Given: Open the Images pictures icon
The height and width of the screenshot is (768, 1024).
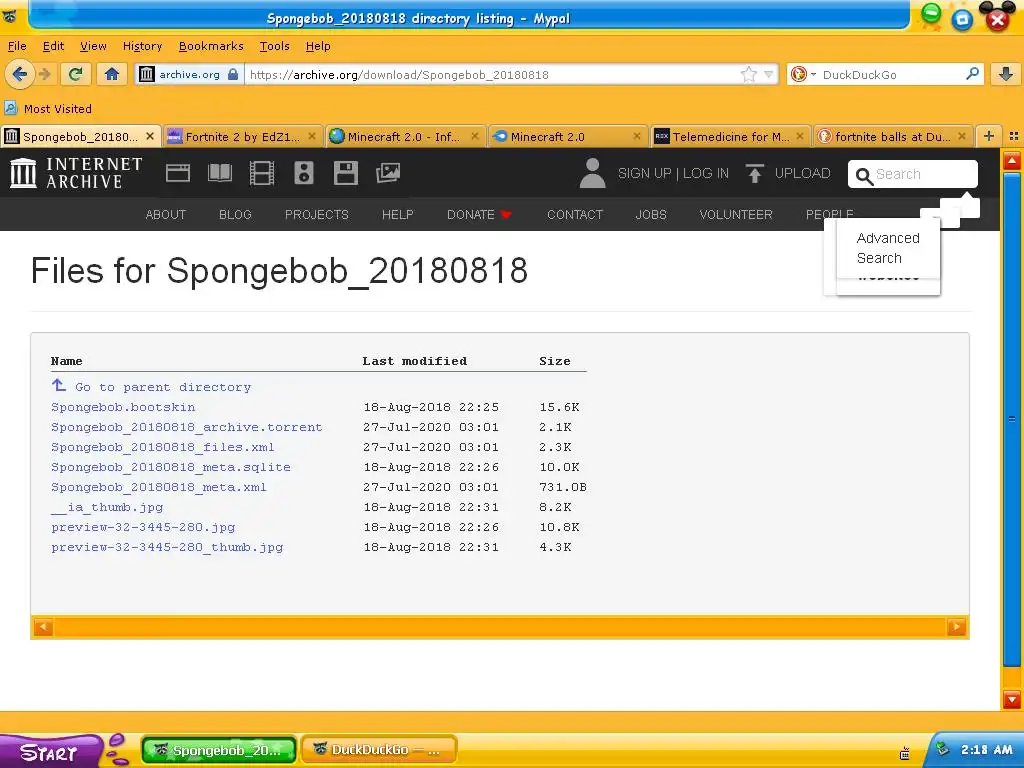Looking at the screenshot, I should click(x=388, y=173).
